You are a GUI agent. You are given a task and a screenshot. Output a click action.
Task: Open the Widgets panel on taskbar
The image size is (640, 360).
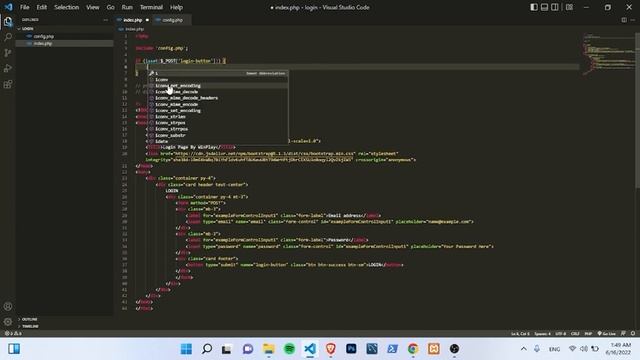(14, 349)
